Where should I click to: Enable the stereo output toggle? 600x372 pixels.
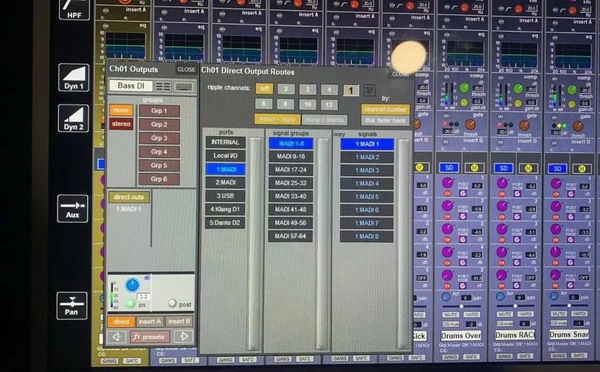pyautogui.click(x=121, y=124)
